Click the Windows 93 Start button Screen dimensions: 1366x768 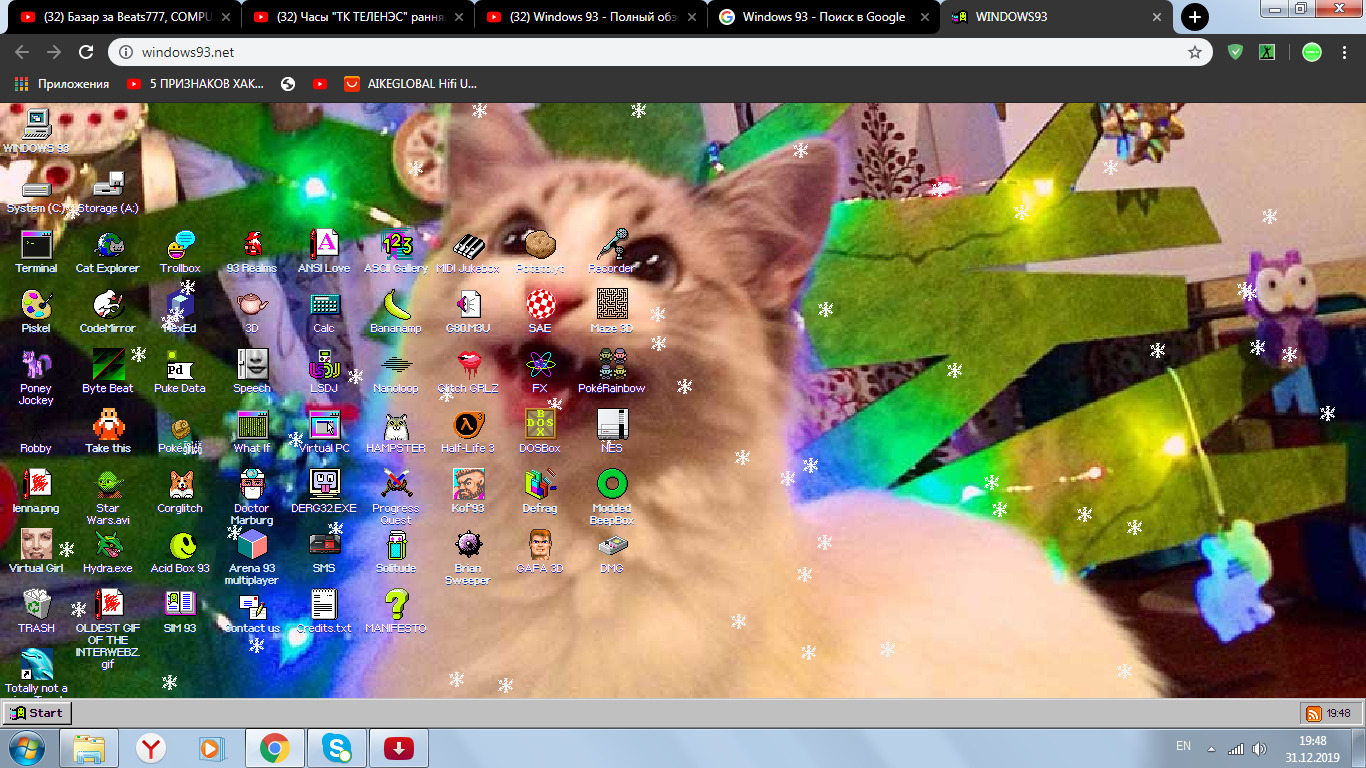(37, 713)
